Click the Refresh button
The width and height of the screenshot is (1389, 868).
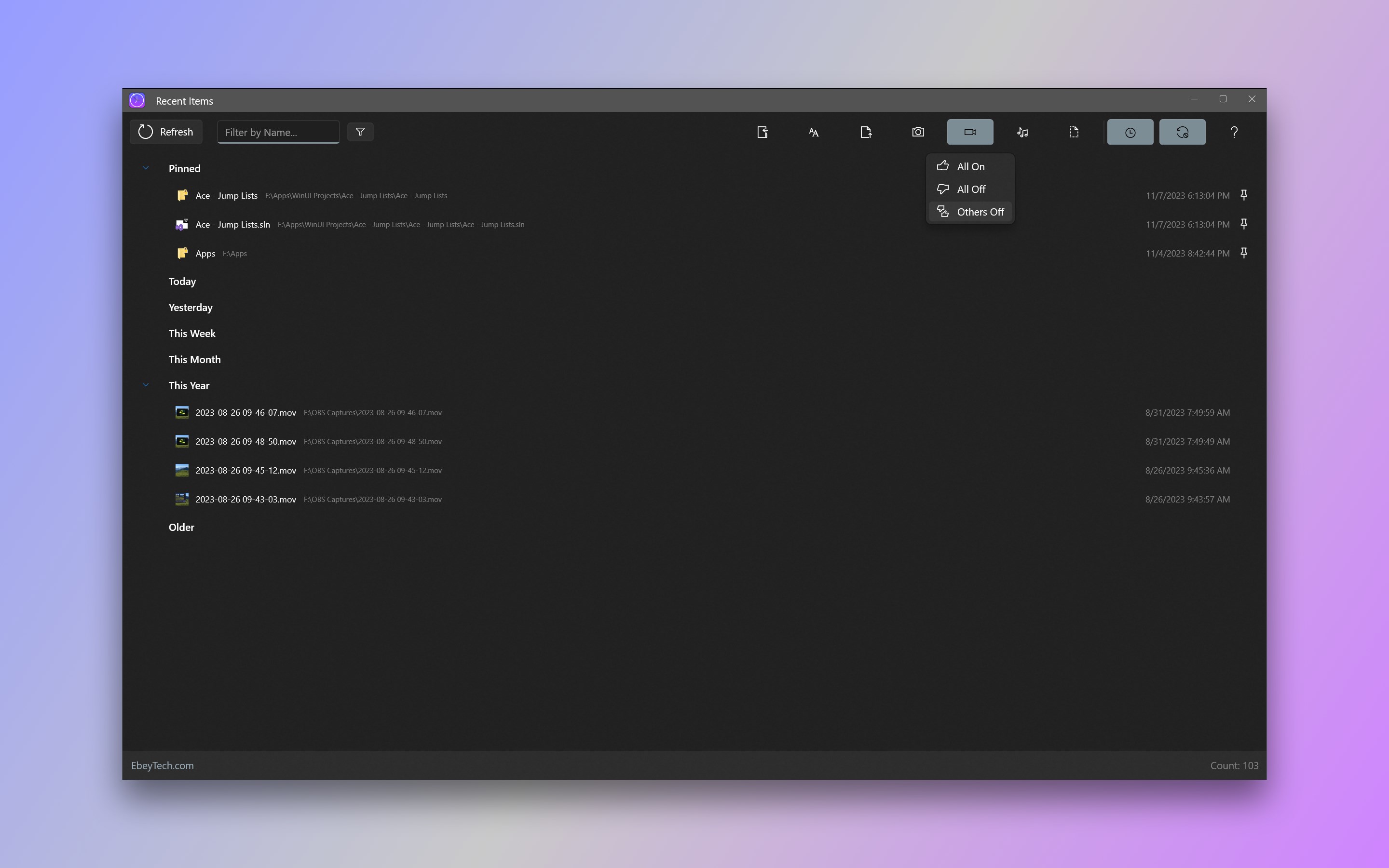point(166,132)
